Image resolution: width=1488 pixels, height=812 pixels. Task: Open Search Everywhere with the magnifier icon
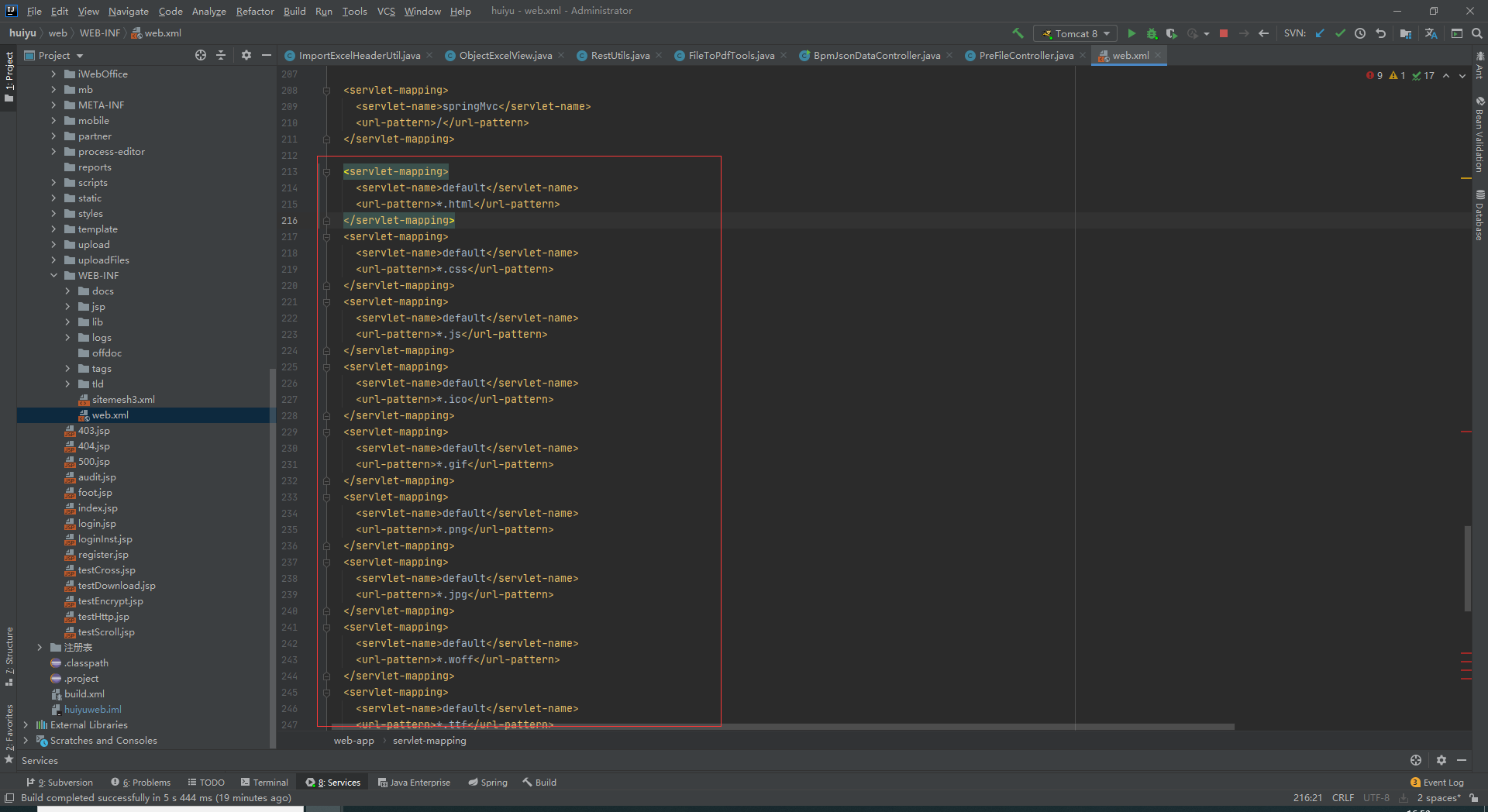pos(1477,33)
